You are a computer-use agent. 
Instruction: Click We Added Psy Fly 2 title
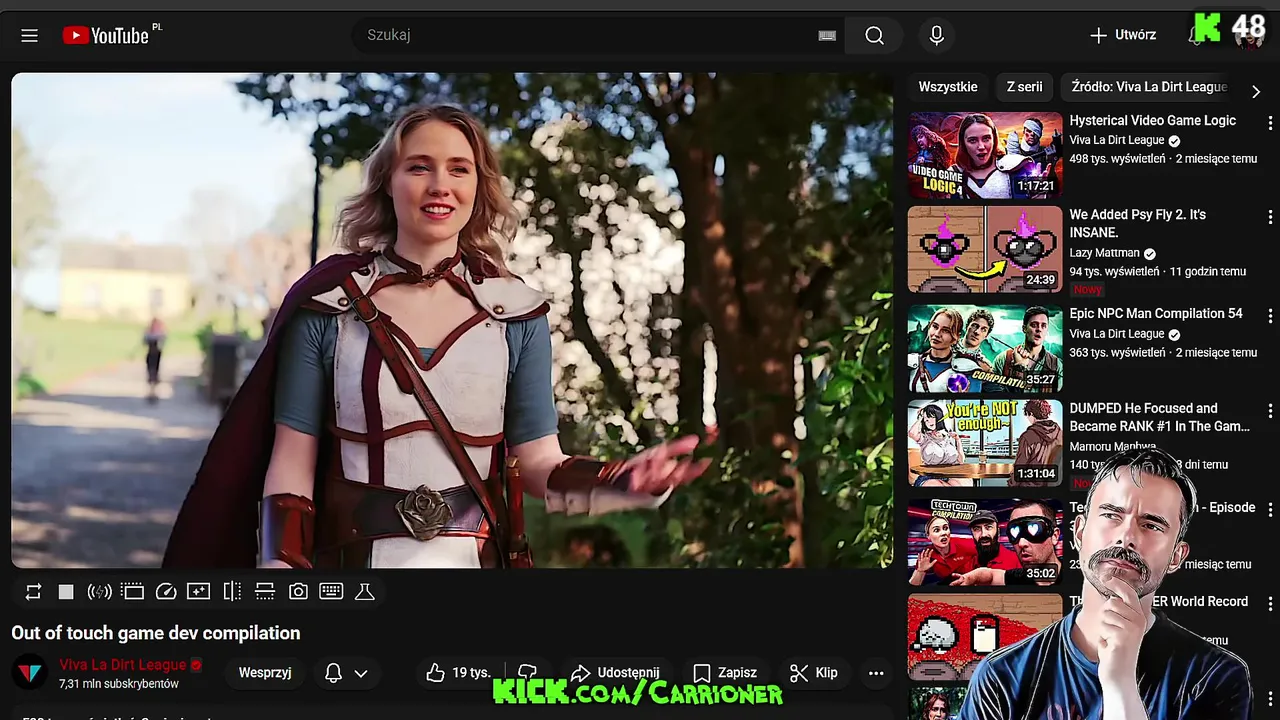pos(1138,223)
